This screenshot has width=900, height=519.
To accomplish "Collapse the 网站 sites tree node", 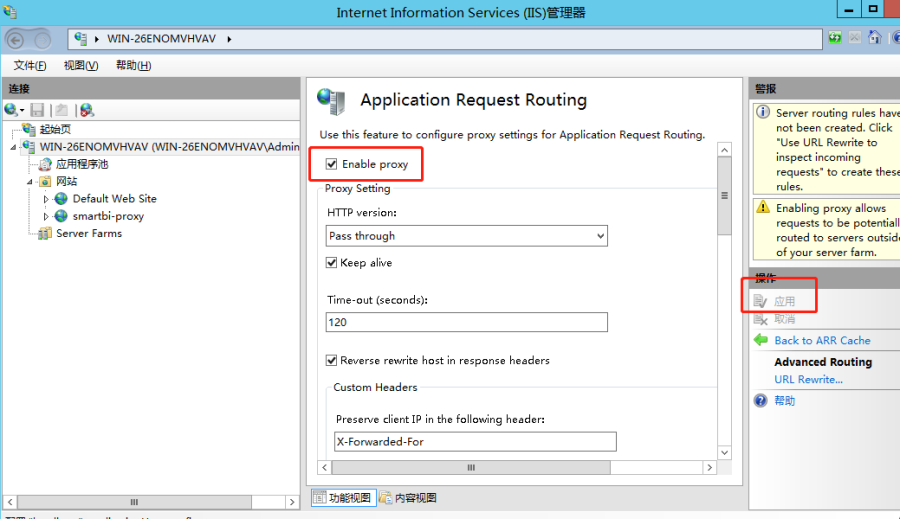I will click(x=30, y=182).
